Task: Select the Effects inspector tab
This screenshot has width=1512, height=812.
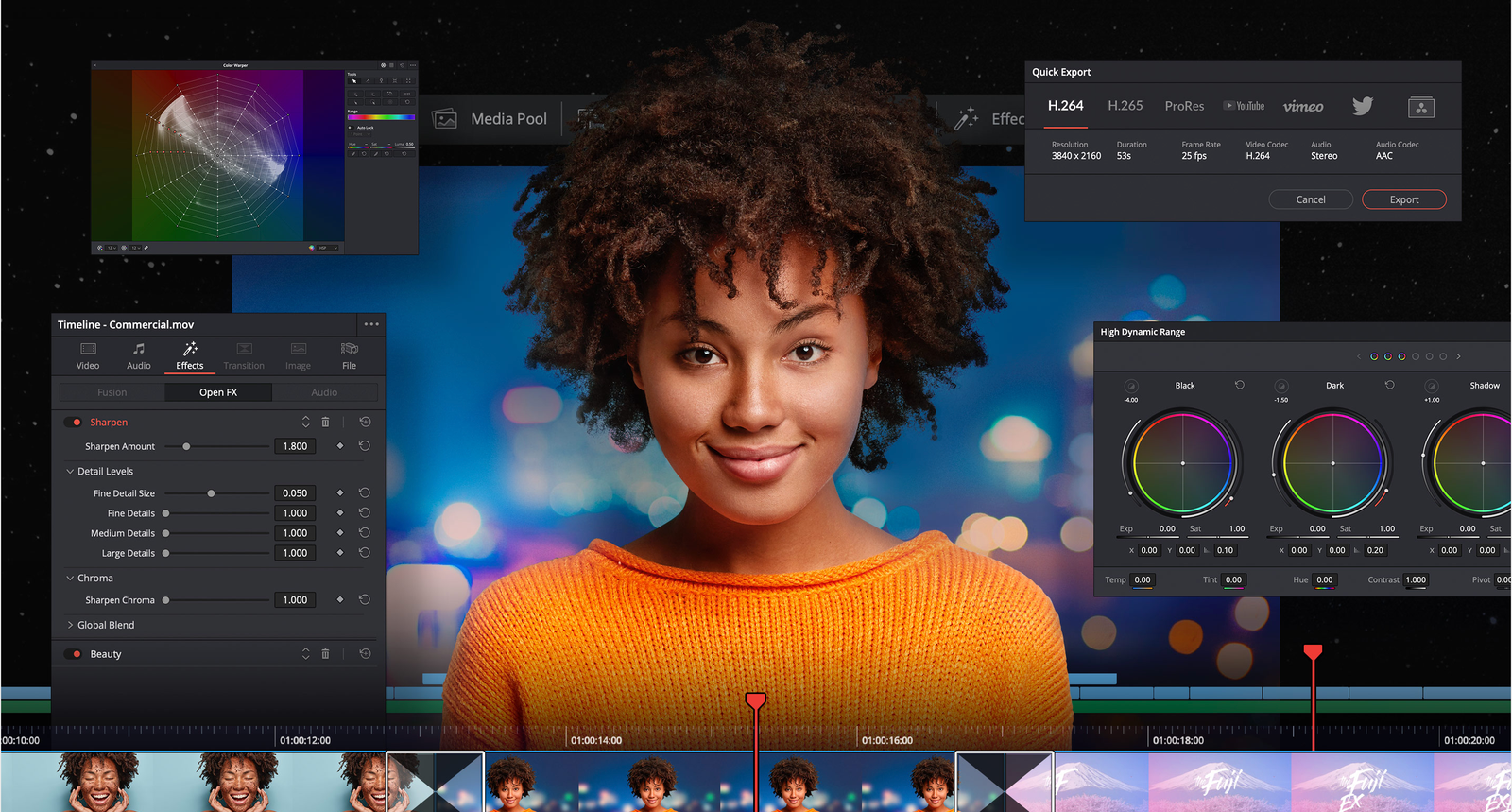Action: coord(190,356)
